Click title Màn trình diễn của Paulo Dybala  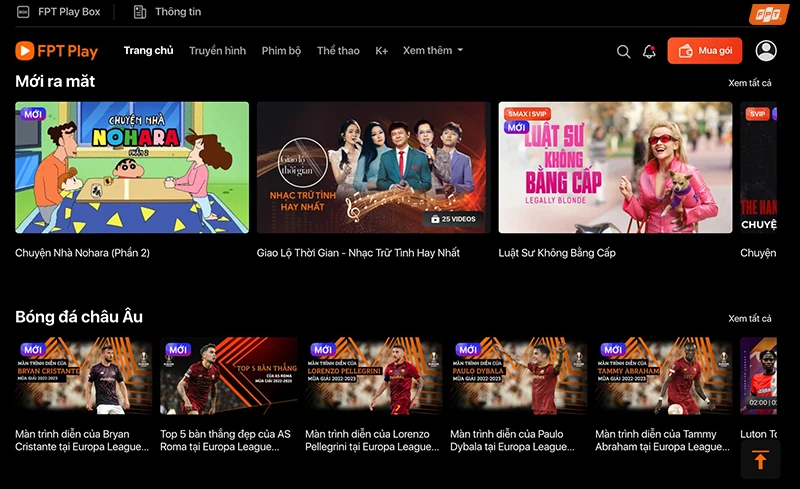(x=512, y=440)
